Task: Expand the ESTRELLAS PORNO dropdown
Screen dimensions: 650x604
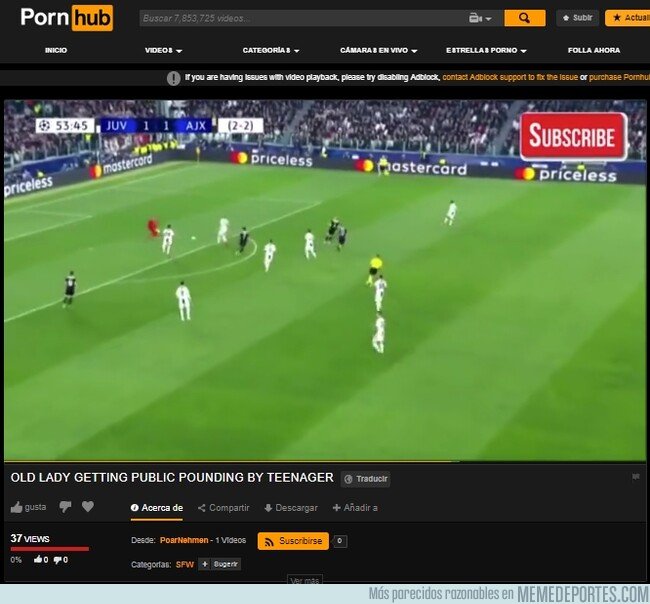Action: click(x=486, y=51)
